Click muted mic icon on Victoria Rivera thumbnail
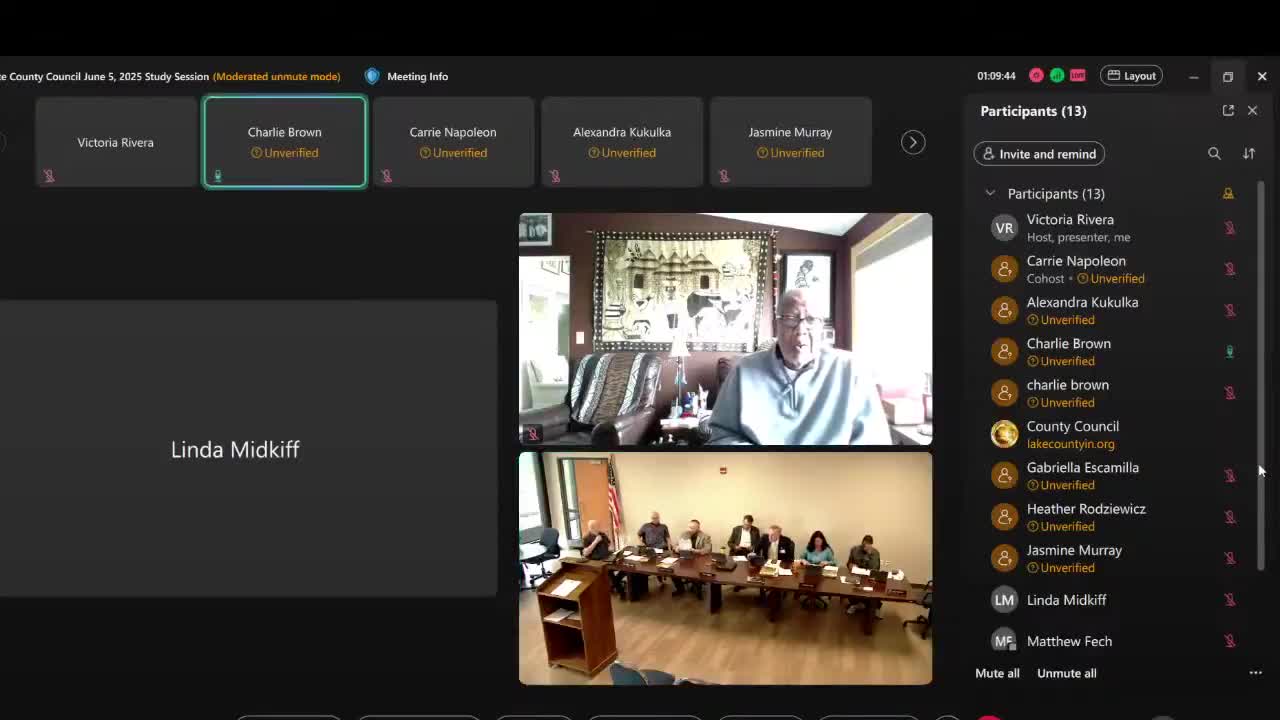The image size is (1280, 720). click(48, 176)
